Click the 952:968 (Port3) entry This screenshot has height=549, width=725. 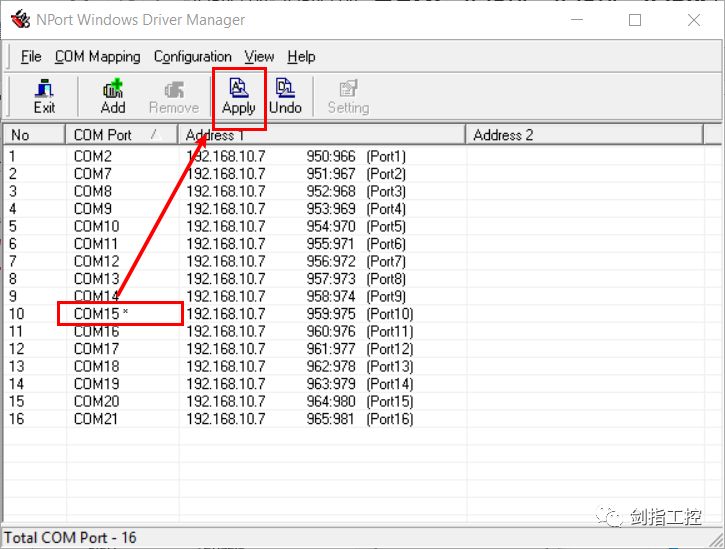(356, 191)
